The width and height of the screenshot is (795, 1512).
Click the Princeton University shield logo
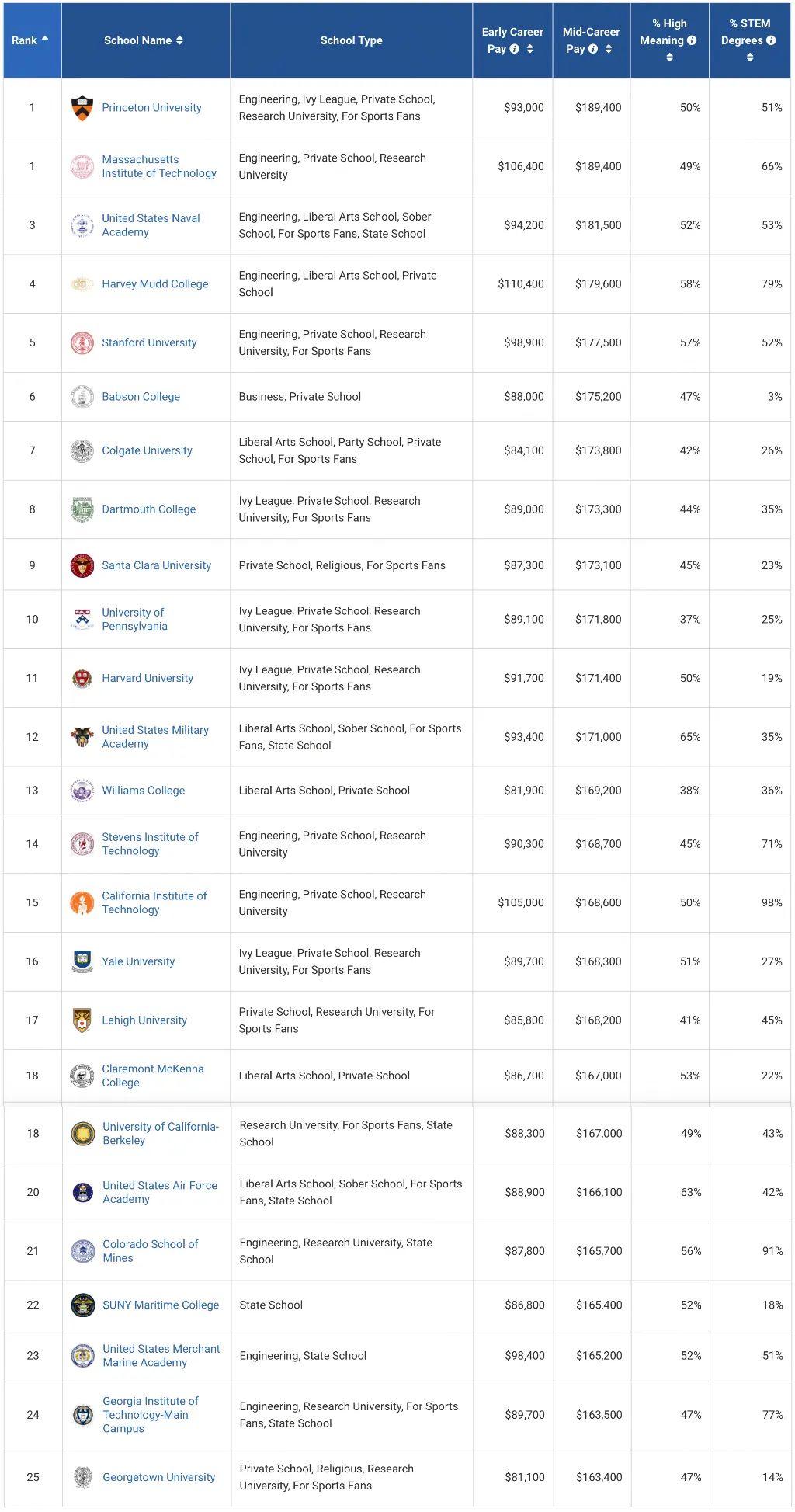click(82, 108)
